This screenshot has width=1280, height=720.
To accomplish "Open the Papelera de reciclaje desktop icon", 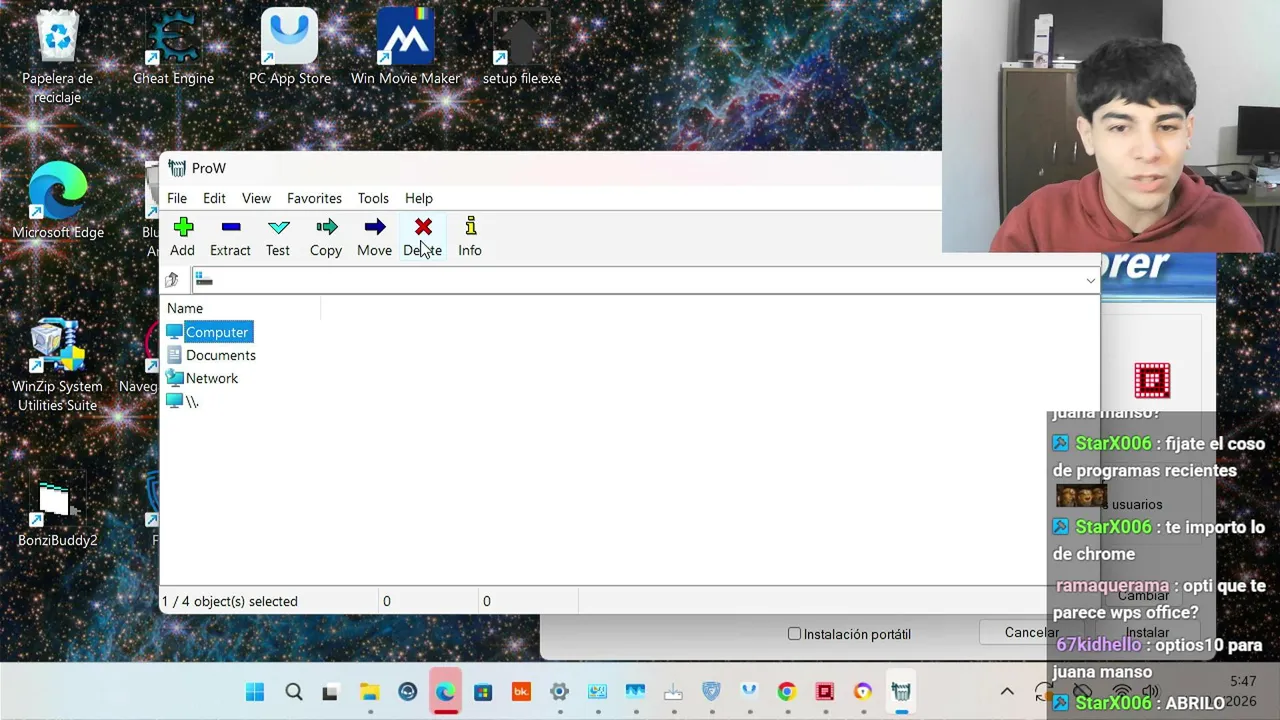I will click(x=58, y=58).
